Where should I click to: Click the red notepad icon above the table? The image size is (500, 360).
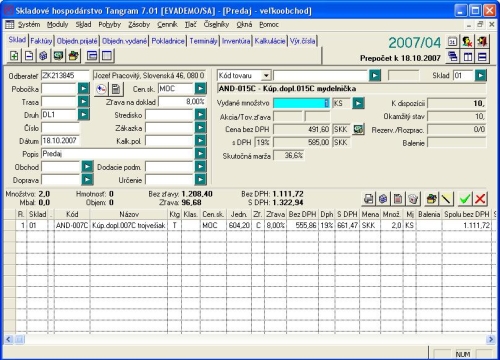398,199
